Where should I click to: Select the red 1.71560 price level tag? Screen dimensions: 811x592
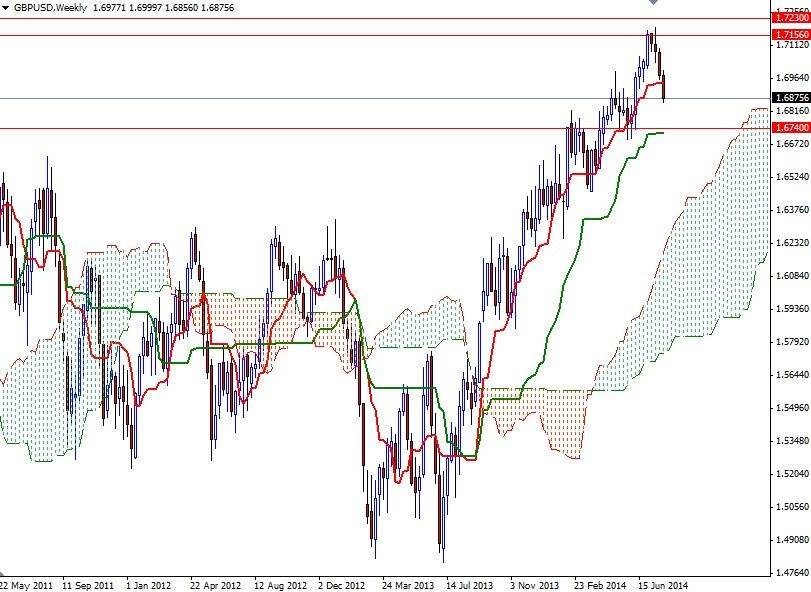tap(789, 35)
